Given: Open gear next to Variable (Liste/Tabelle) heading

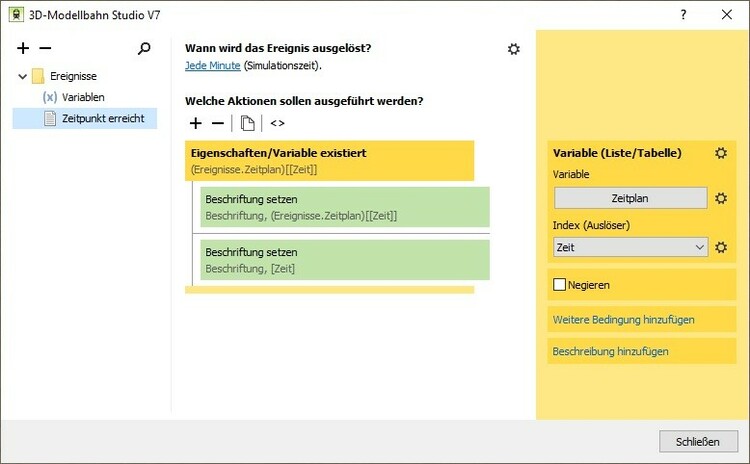Looking at the screenshot, I should (721, 153).
